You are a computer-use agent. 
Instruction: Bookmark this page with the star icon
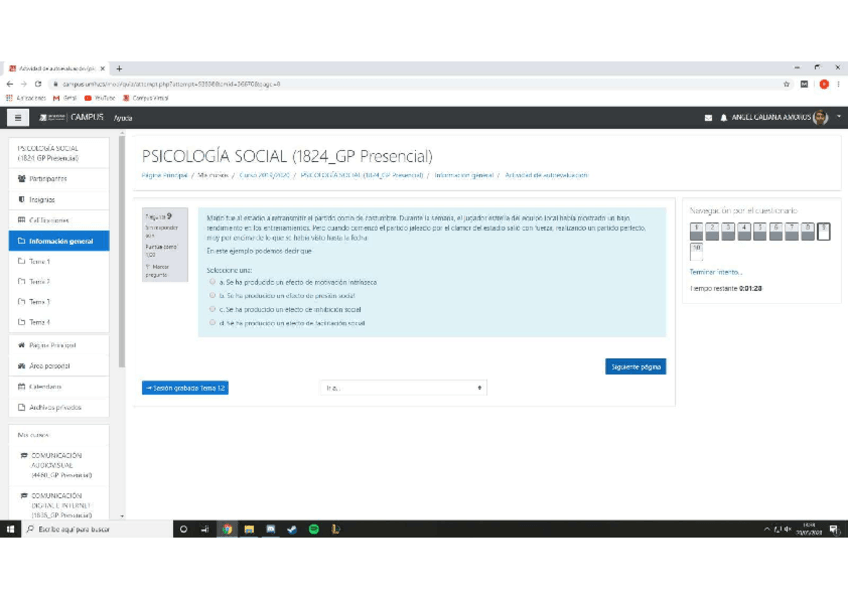[x=786, y=84]
